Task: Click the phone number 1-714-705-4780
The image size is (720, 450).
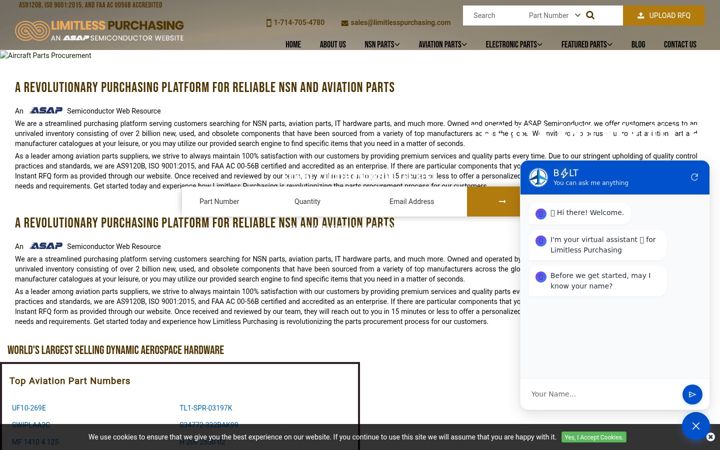Action: [295, 22]
